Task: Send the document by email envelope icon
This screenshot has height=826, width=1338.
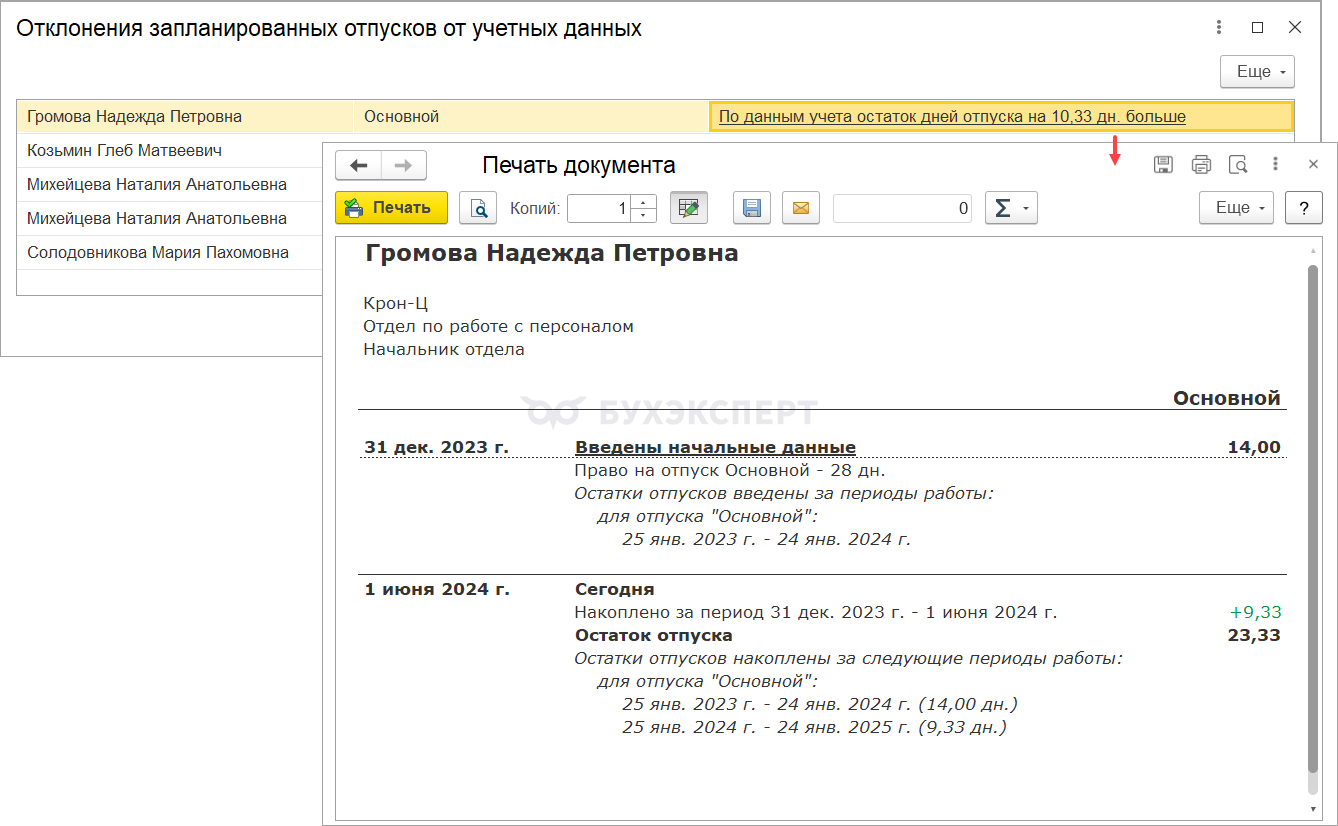Action: [x=800, y=208]
